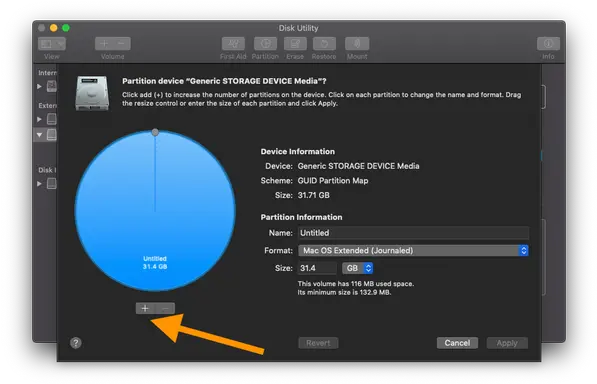Click the Mount toolbar icon
This screenshot has height=384, width=597.
click(357, 44)
